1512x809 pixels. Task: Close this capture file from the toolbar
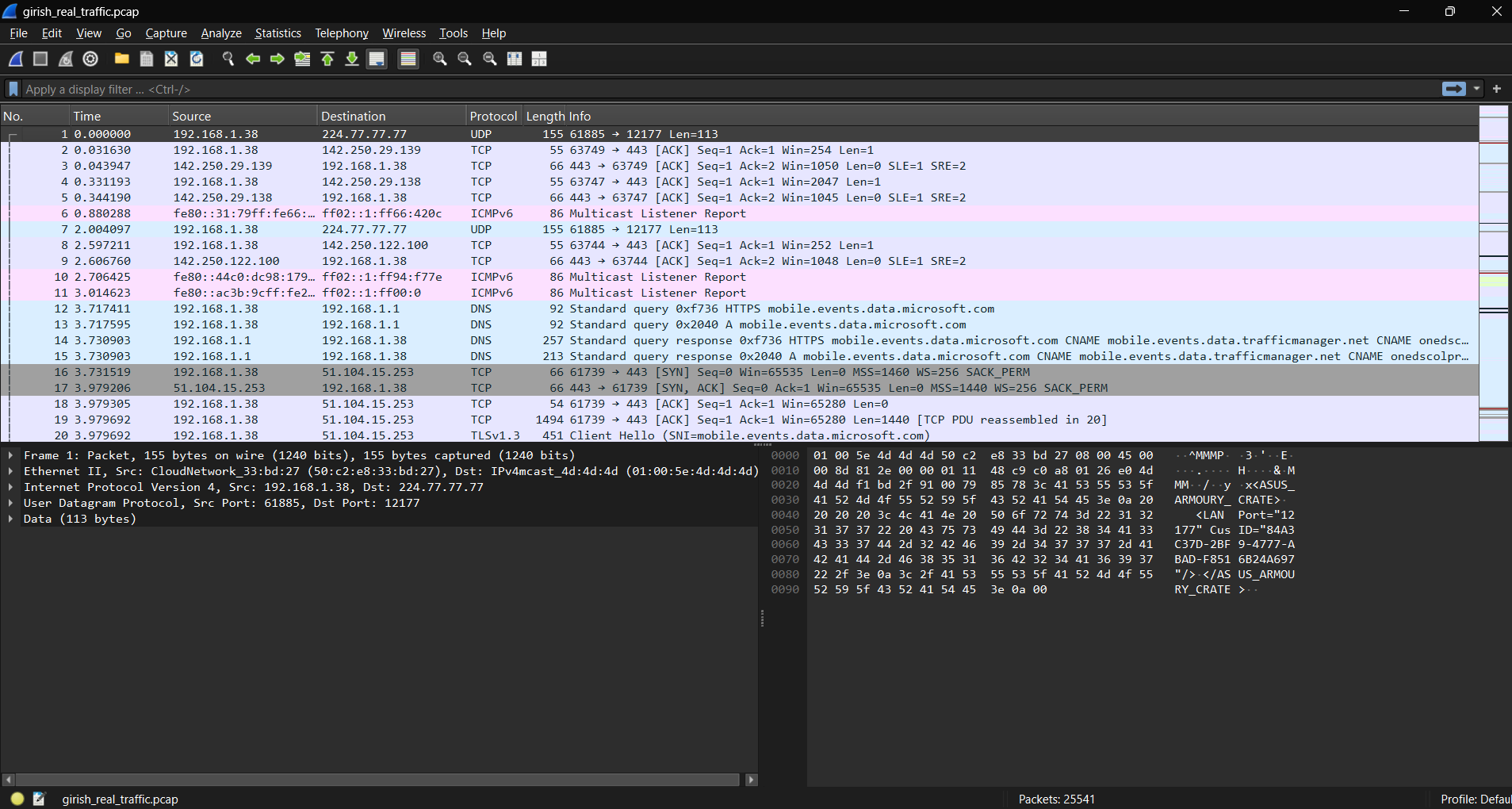tap(171, 59)
